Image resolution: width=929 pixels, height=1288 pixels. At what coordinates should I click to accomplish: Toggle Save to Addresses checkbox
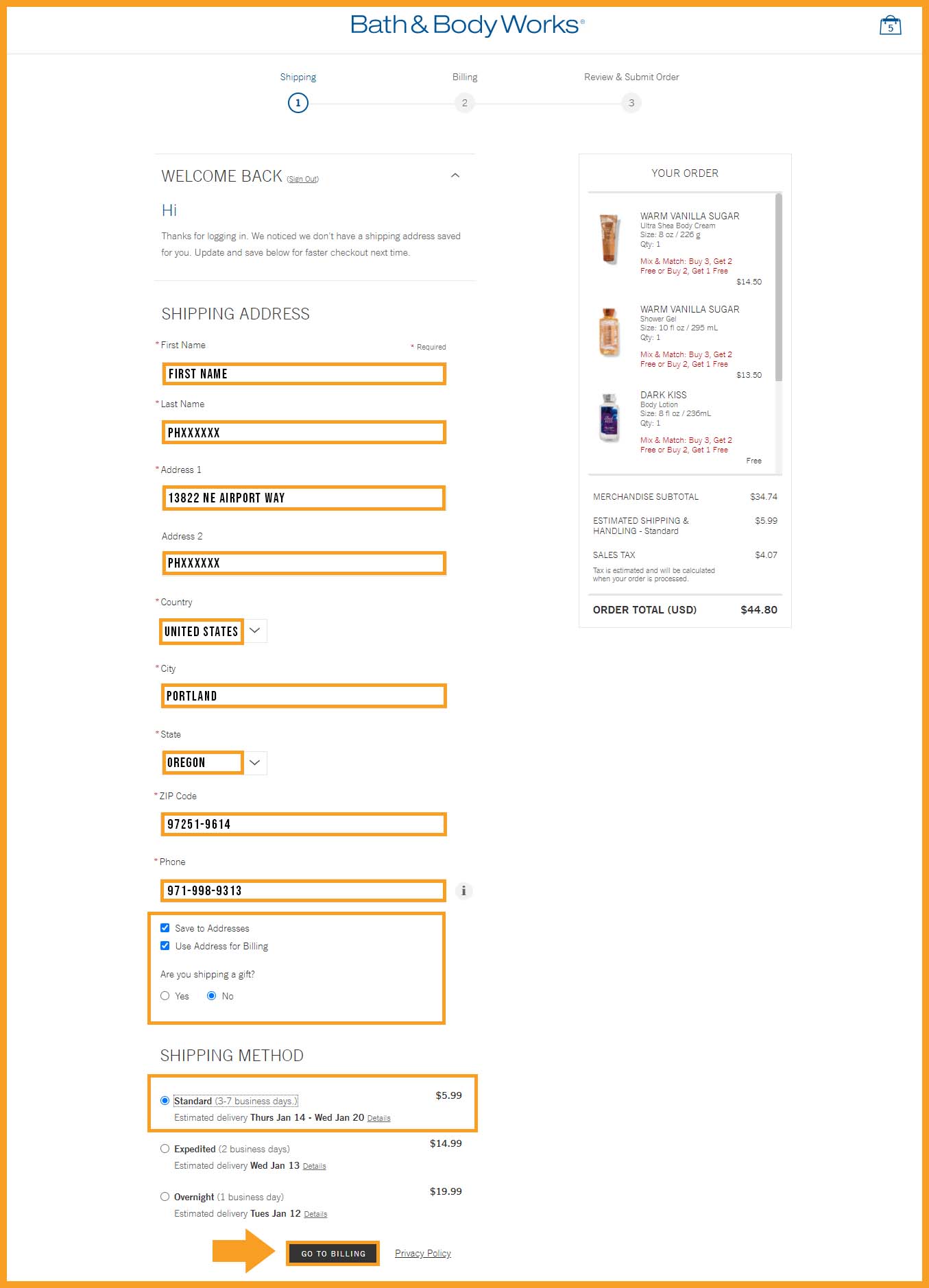[x=165, y=928]
